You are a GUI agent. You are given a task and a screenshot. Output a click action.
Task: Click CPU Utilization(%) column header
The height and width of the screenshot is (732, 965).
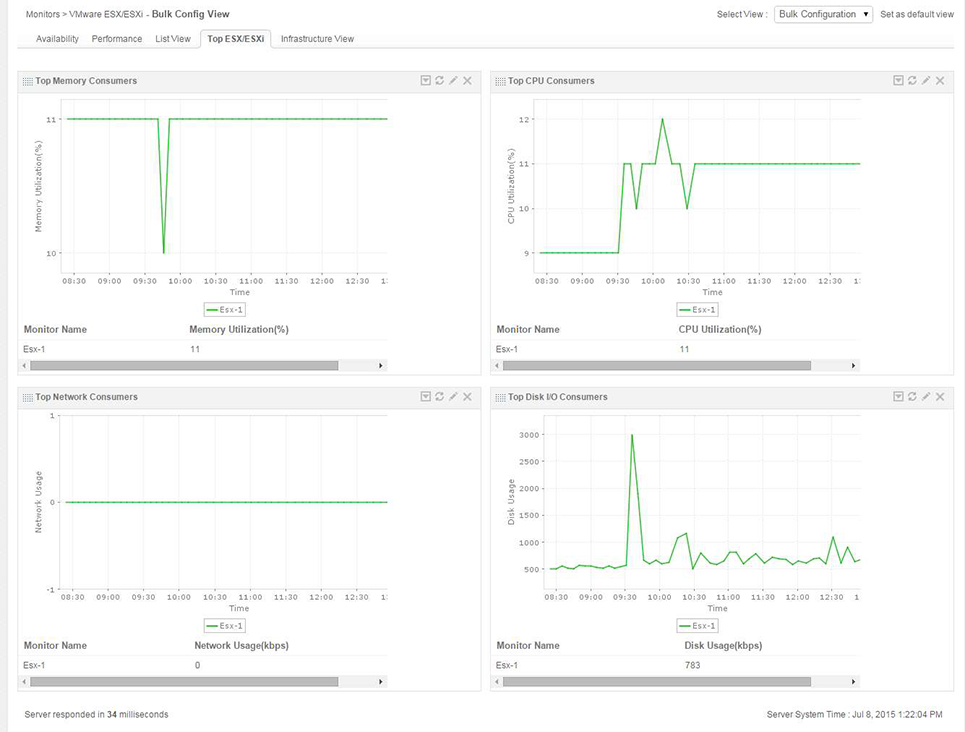click(x=720, y=329)
